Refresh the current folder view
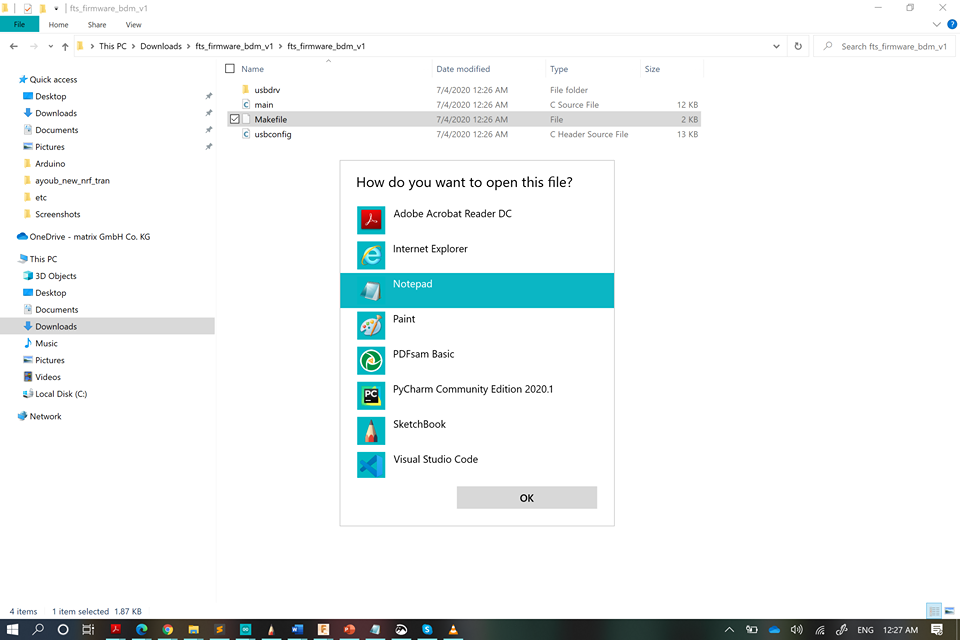The width and height of the screenshot is (960, 640). (x=798, y=46)
